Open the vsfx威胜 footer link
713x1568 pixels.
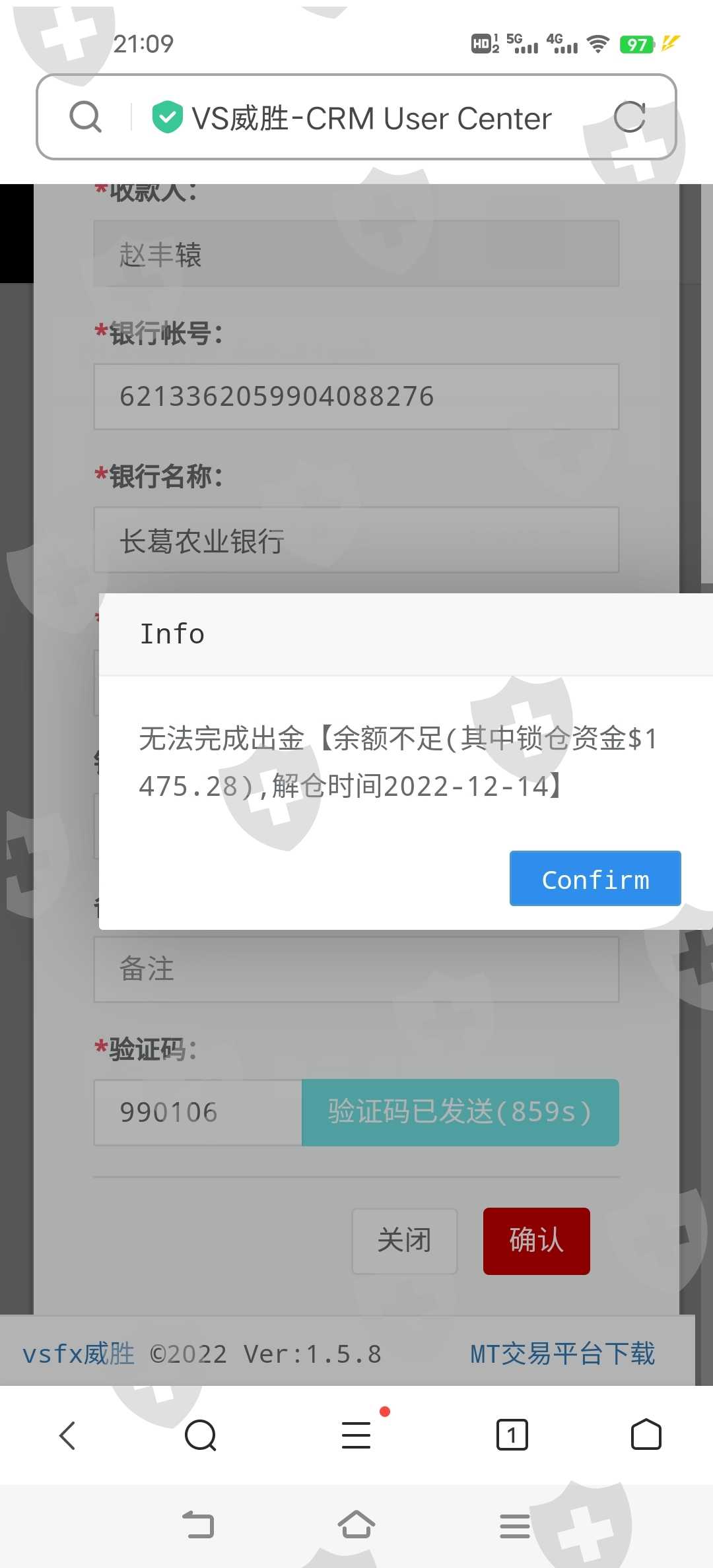79,1354
